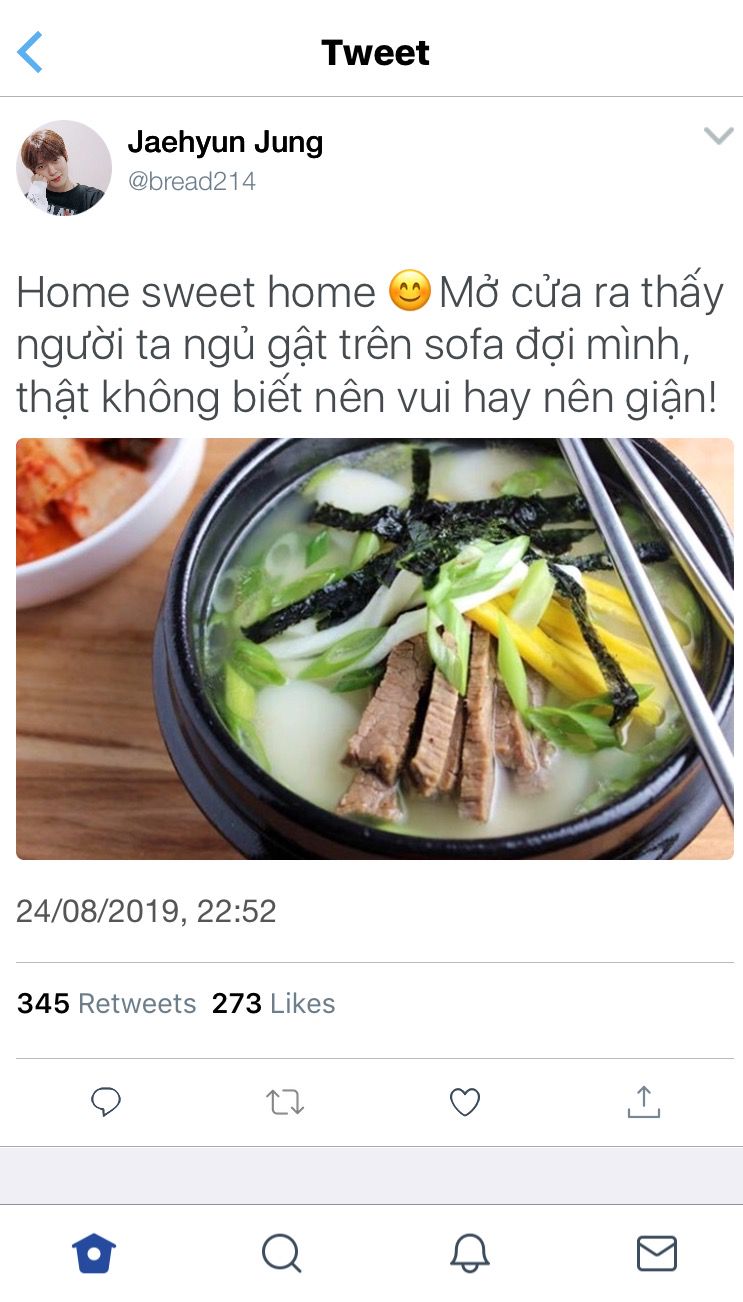Tap the smiling emoji in the tweet
The image size is (743, 1302).
point(408,293)
